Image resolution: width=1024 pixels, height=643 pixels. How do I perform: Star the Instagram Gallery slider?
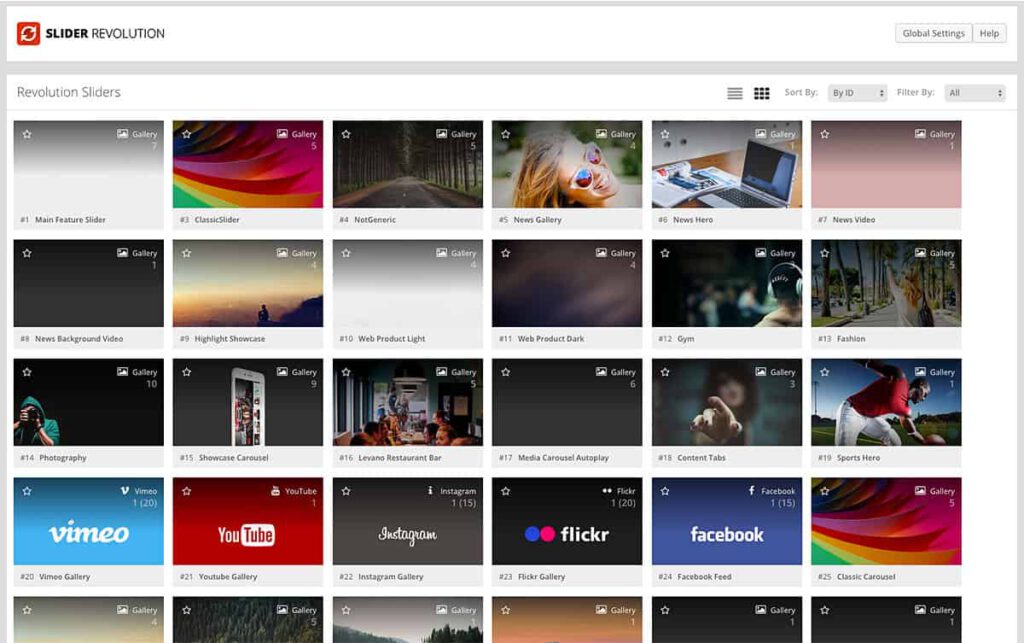(346, 491)
